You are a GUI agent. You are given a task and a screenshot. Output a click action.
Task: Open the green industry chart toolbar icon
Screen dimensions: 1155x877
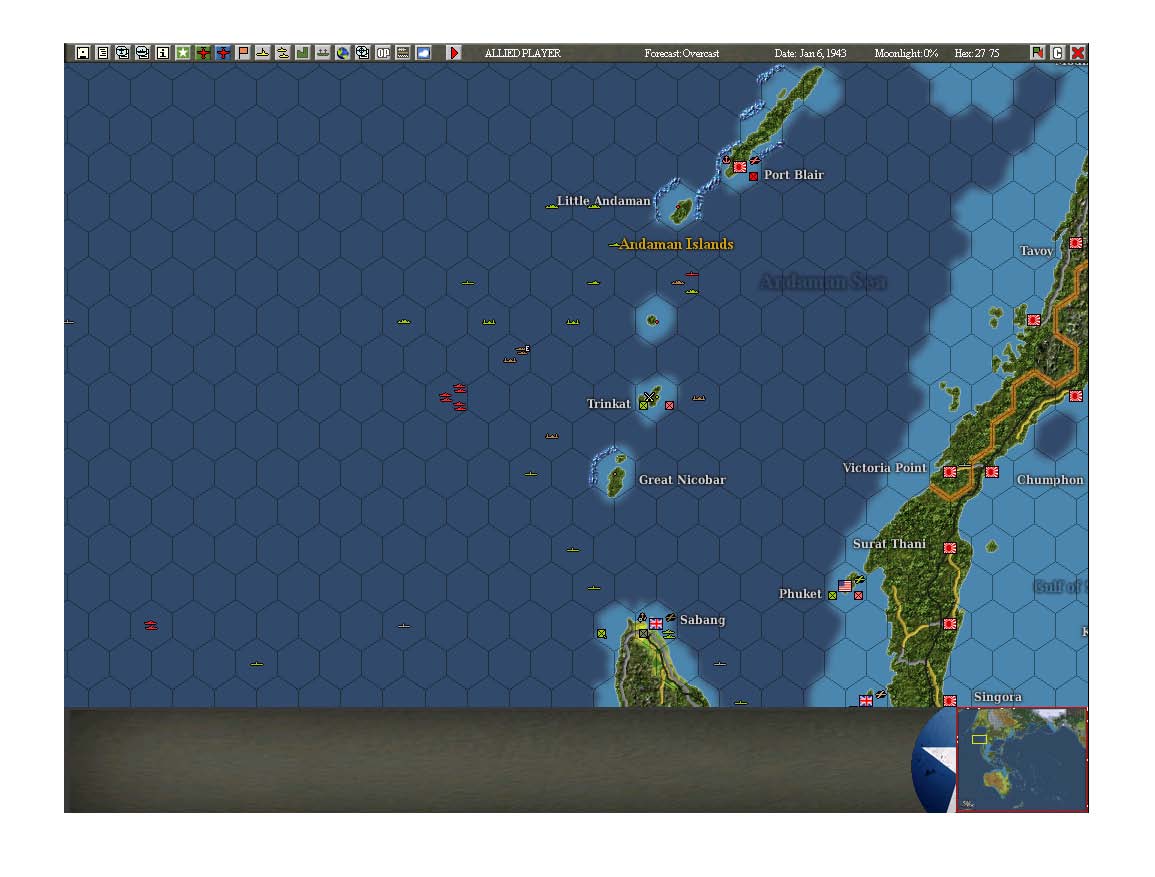click(302, 53)
